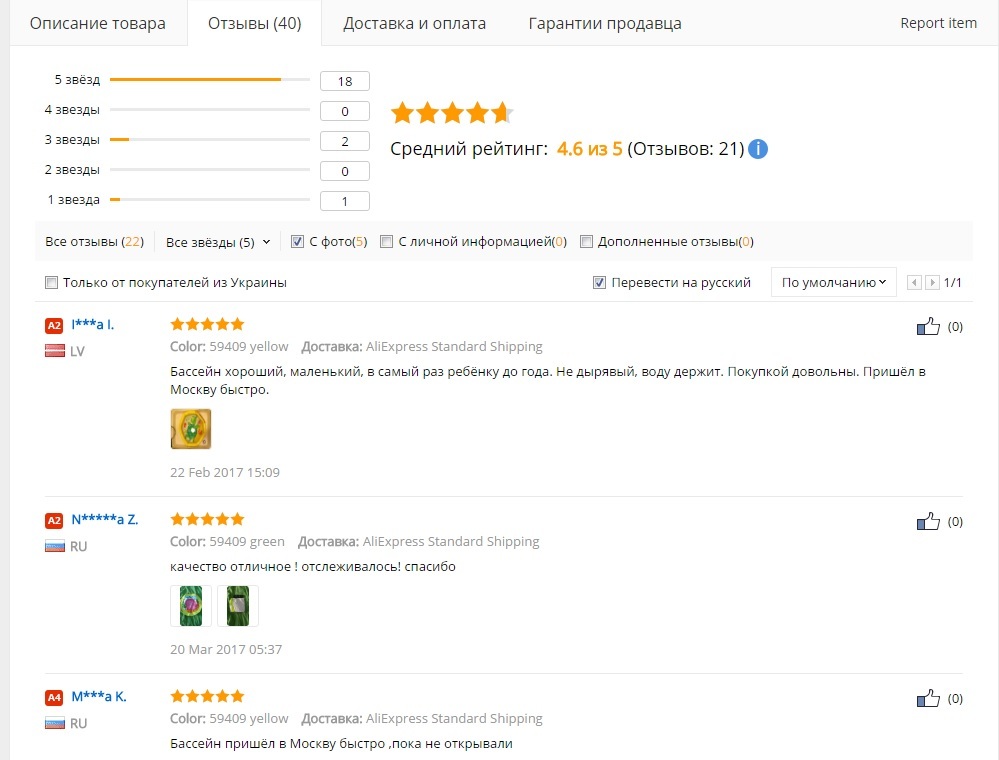Click the A2 buyer level badge of I***a I.
The height and width of the screenshot is (760, 999).
54,325
